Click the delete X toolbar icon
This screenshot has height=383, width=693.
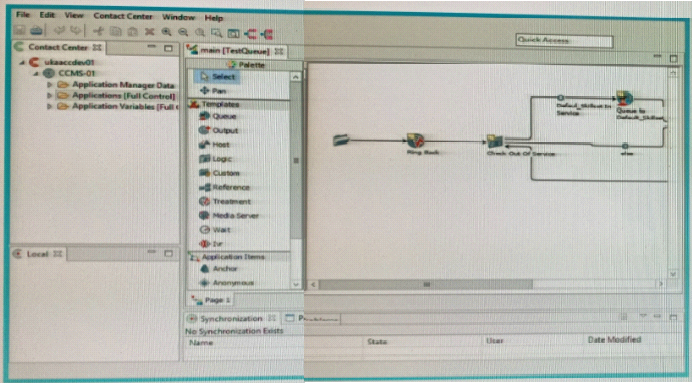click(149, 32)
